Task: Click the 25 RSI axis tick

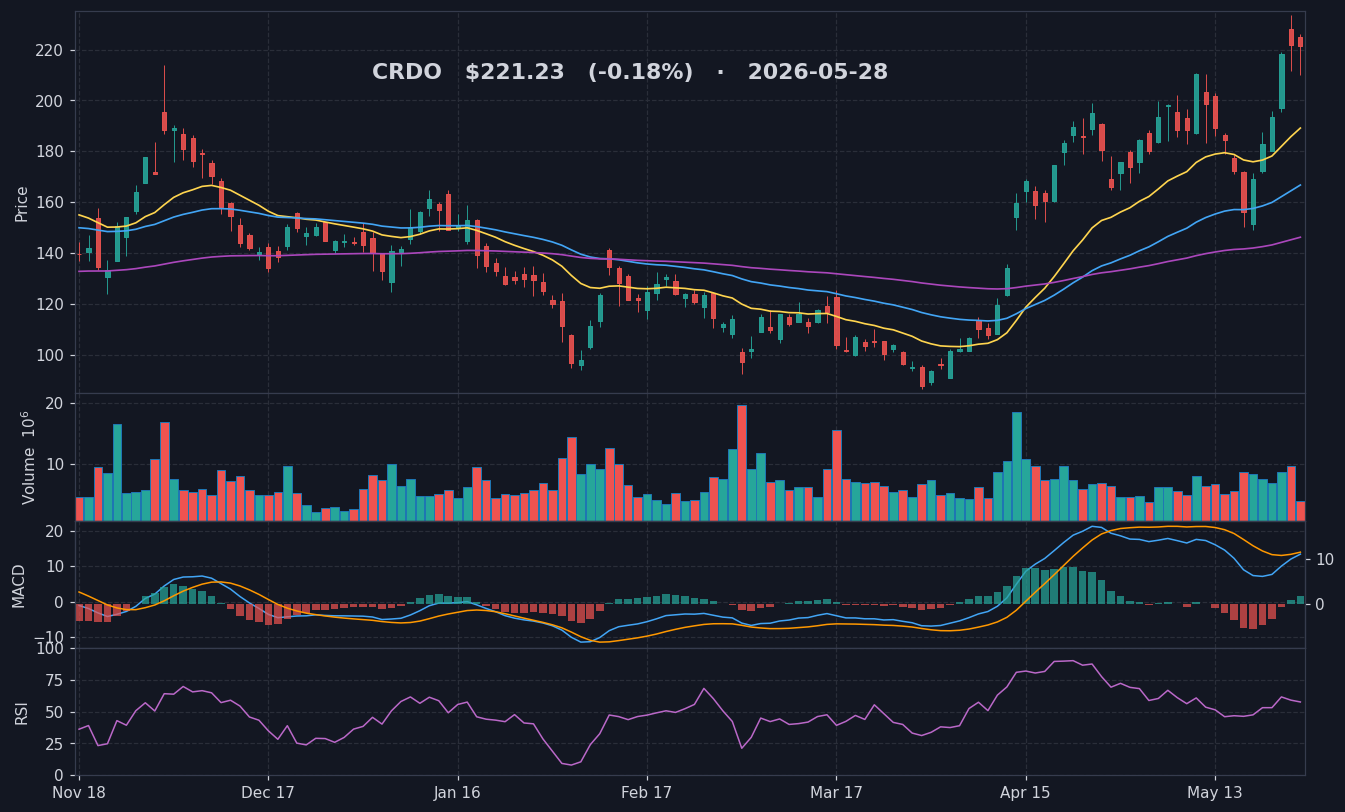Action: pos(54,744)
